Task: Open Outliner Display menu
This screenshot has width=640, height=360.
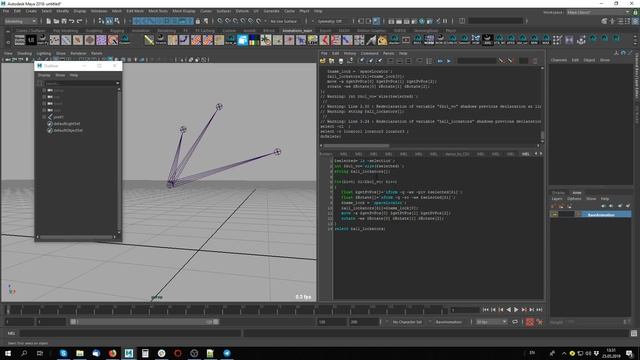Action: click(x=44, y=76)
